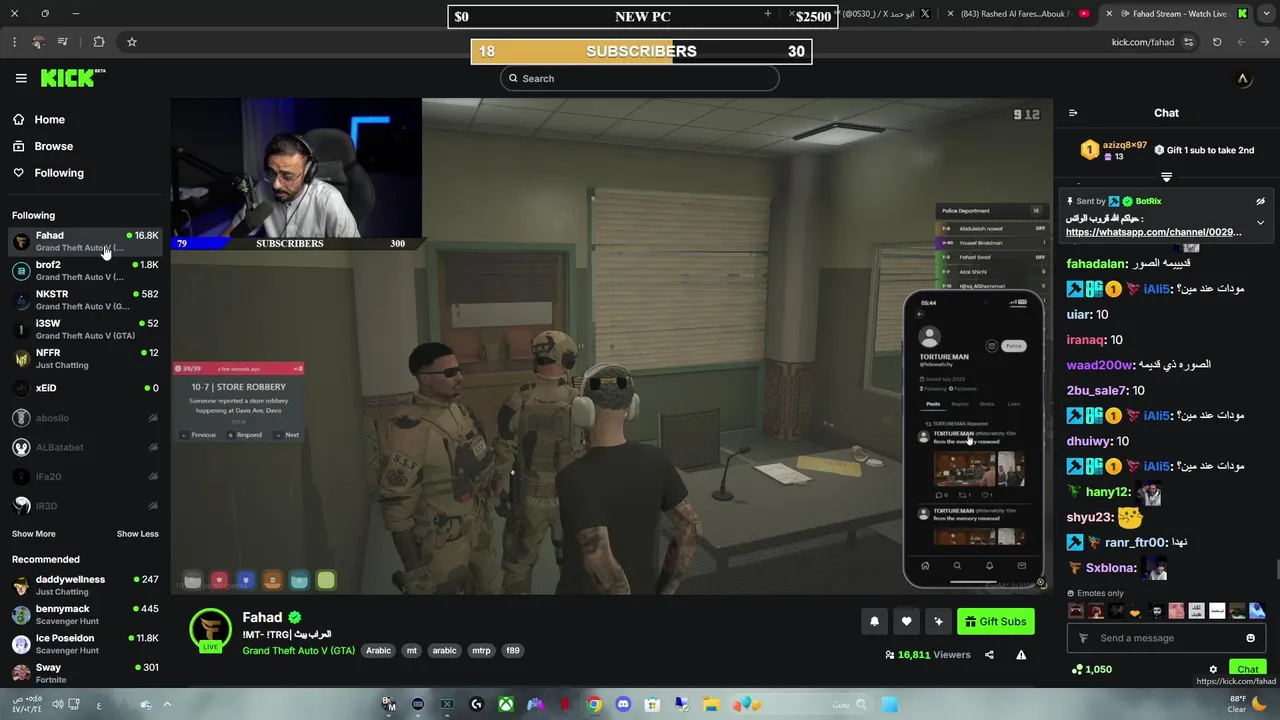
Task: Expand list with Show More
Action: [34, 534]
